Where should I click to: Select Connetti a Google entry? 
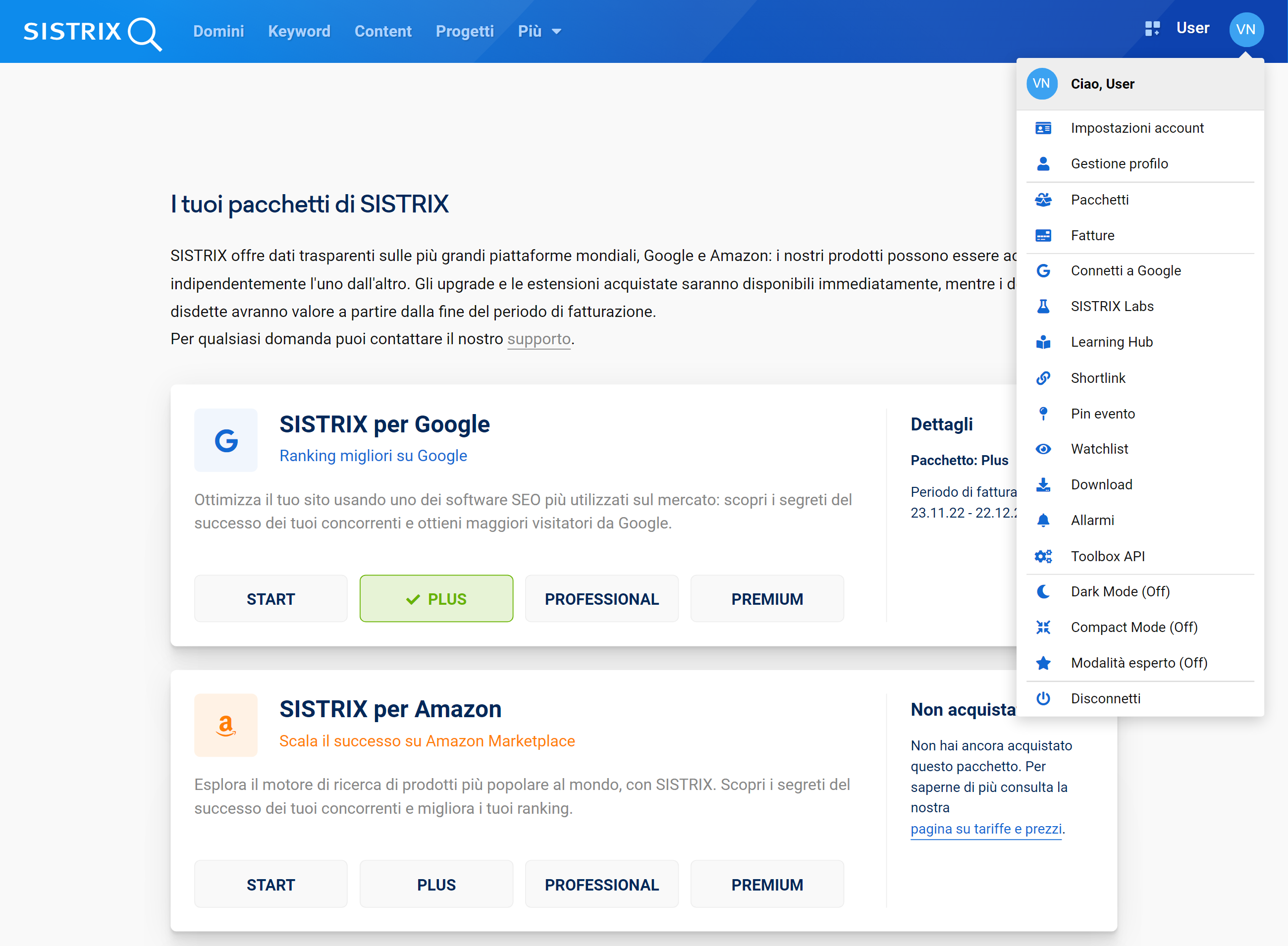click(x=1140, y=270)
